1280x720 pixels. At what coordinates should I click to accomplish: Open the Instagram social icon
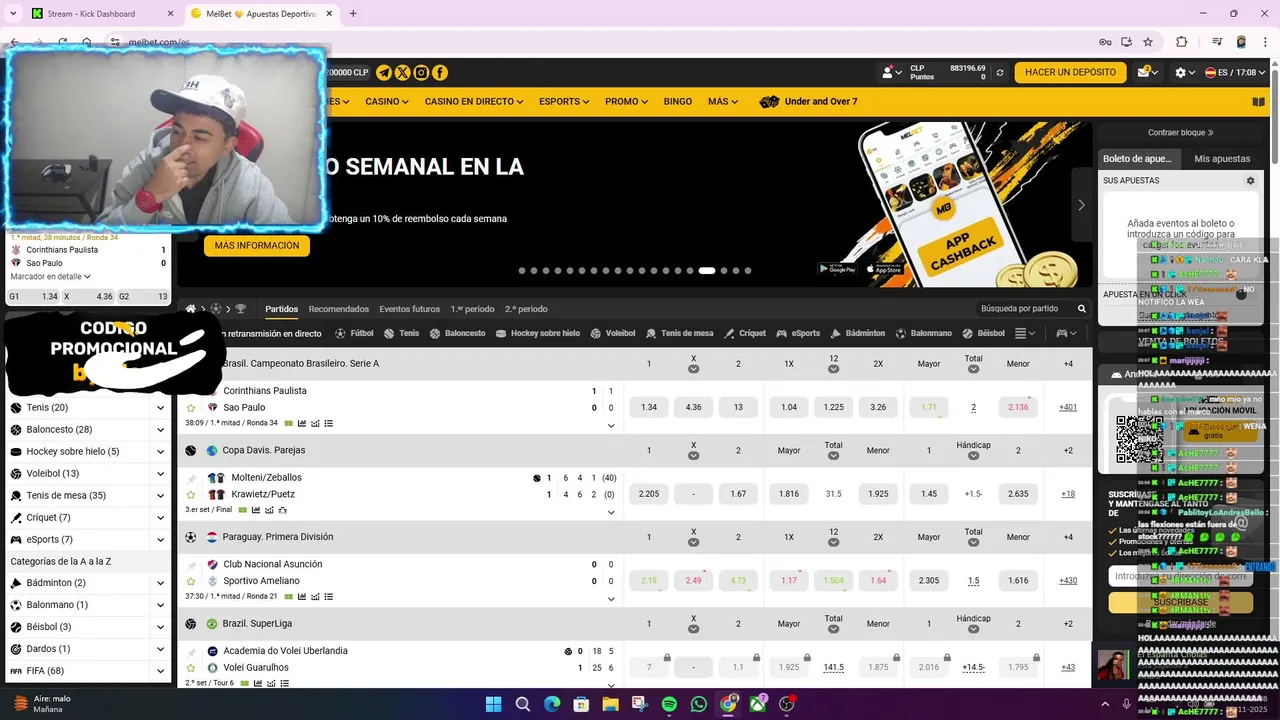click(421, 73)
